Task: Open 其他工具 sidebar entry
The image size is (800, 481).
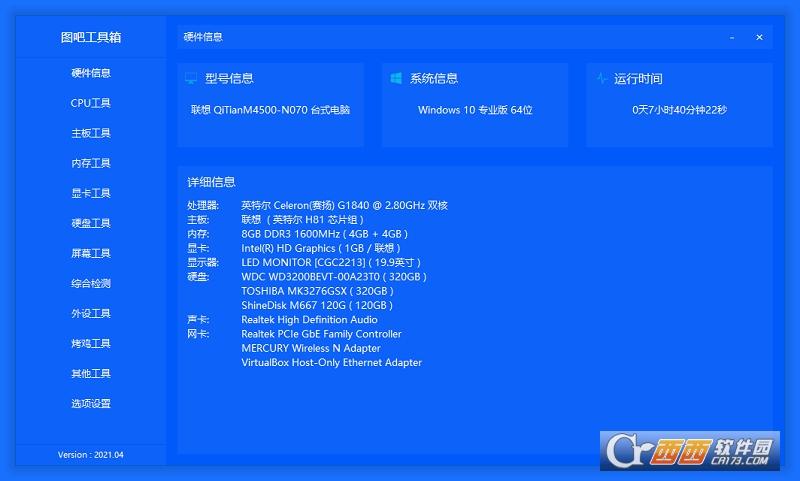Action: click(x=91, y=374)
